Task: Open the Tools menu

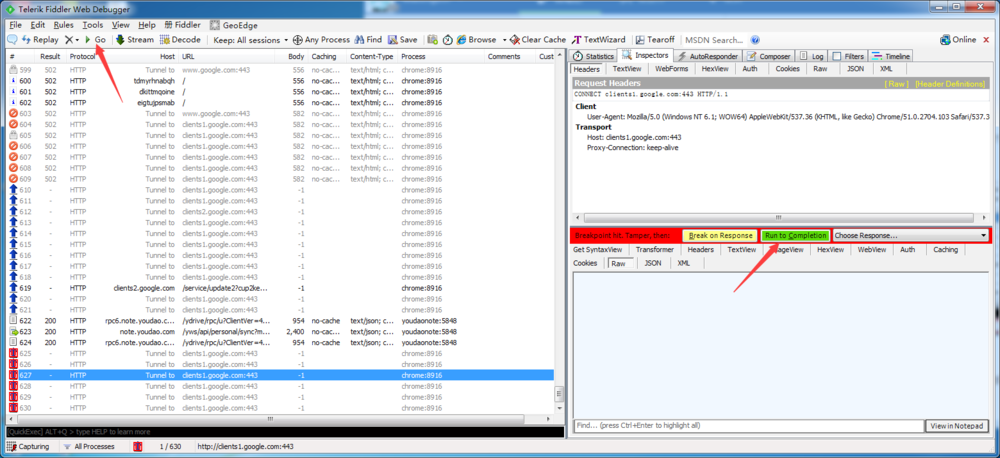Action: tap(92, 25)
